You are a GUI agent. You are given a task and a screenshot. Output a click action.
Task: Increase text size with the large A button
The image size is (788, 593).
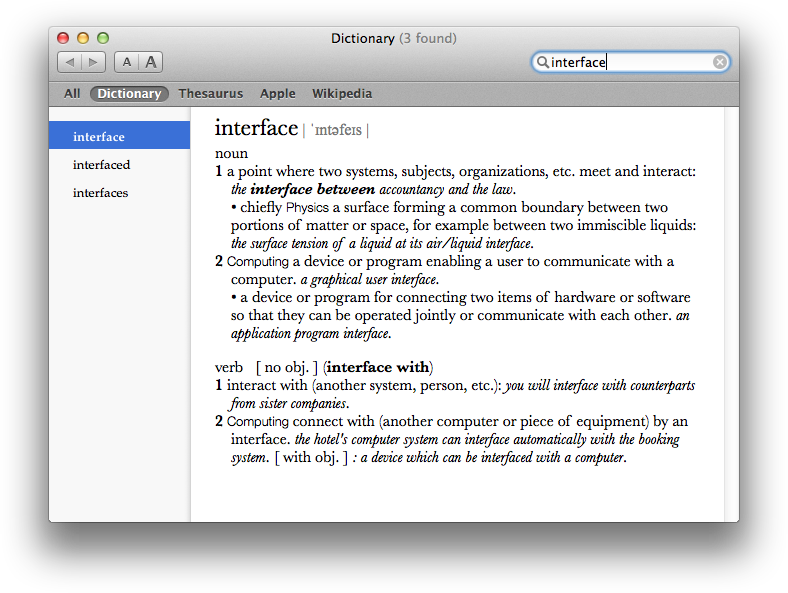click(x=151, y=62)
